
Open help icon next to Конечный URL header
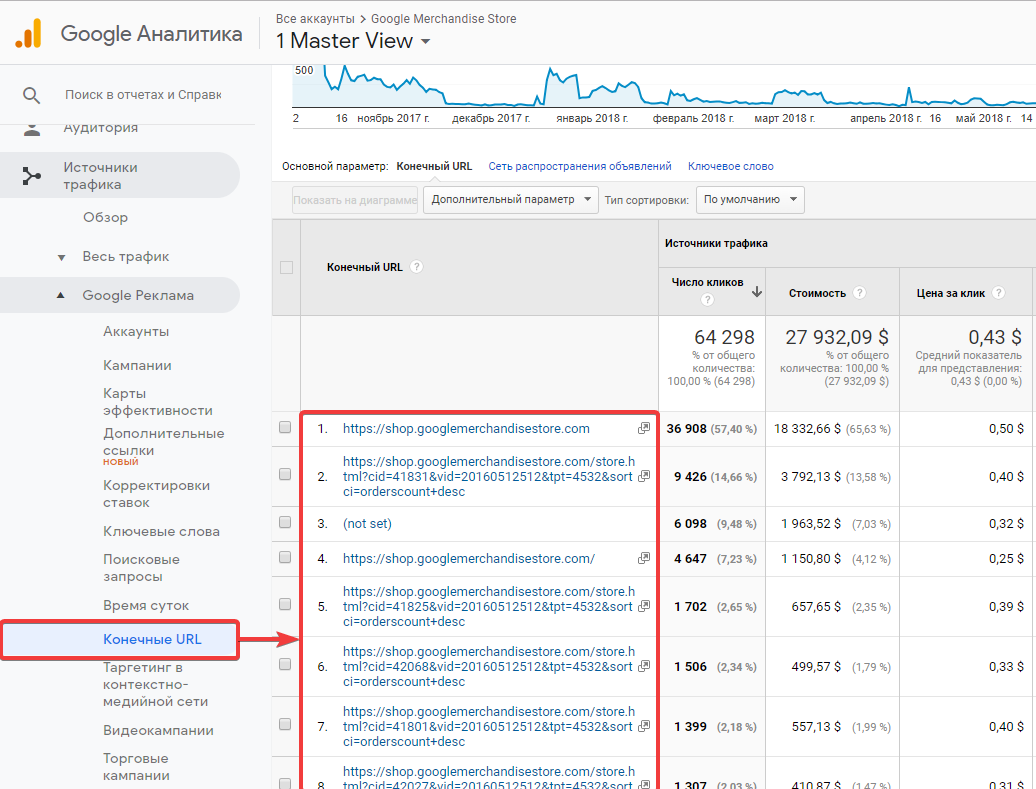point(416,267)
